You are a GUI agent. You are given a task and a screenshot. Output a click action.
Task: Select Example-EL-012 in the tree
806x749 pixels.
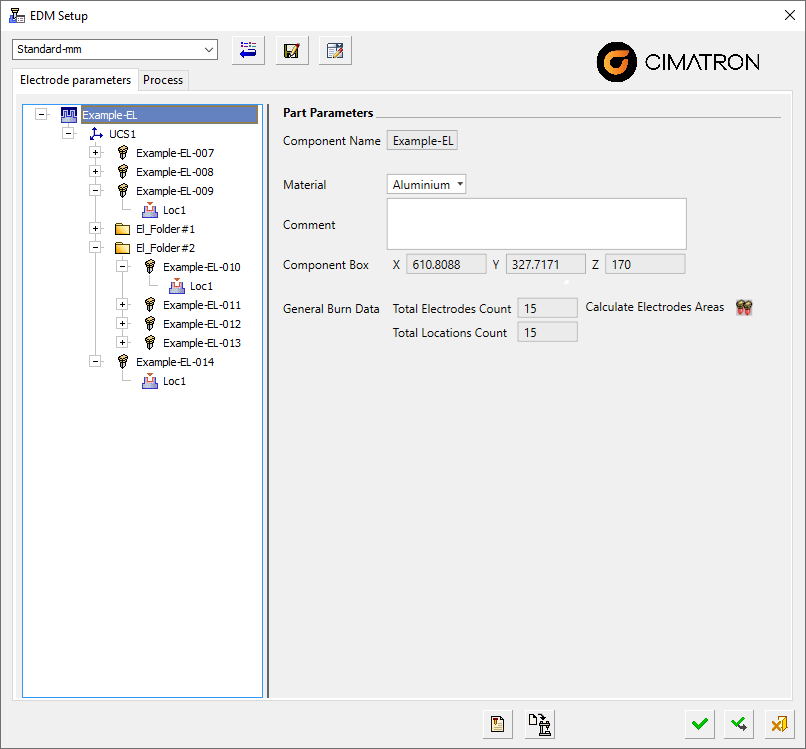click(x=201, y=324)
